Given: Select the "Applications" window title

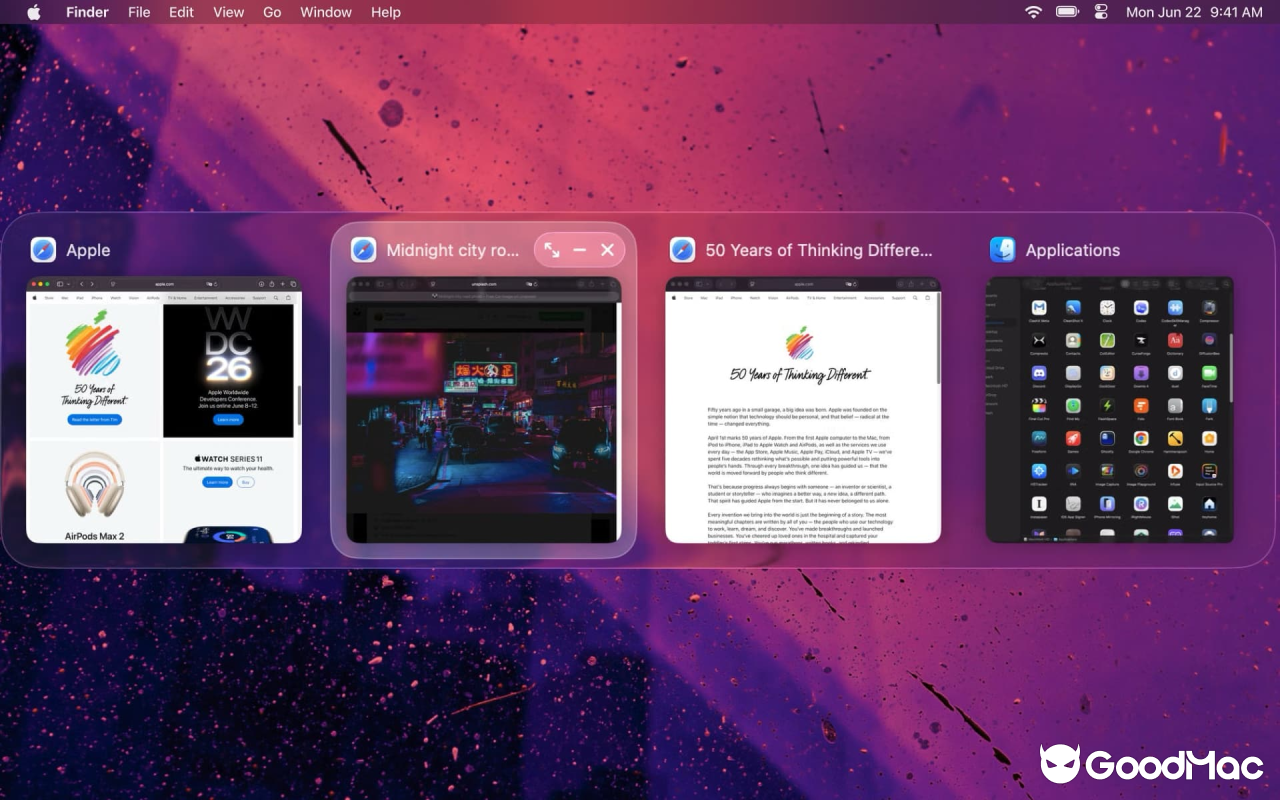Looking at the screenshot, I should point(1073,250).
